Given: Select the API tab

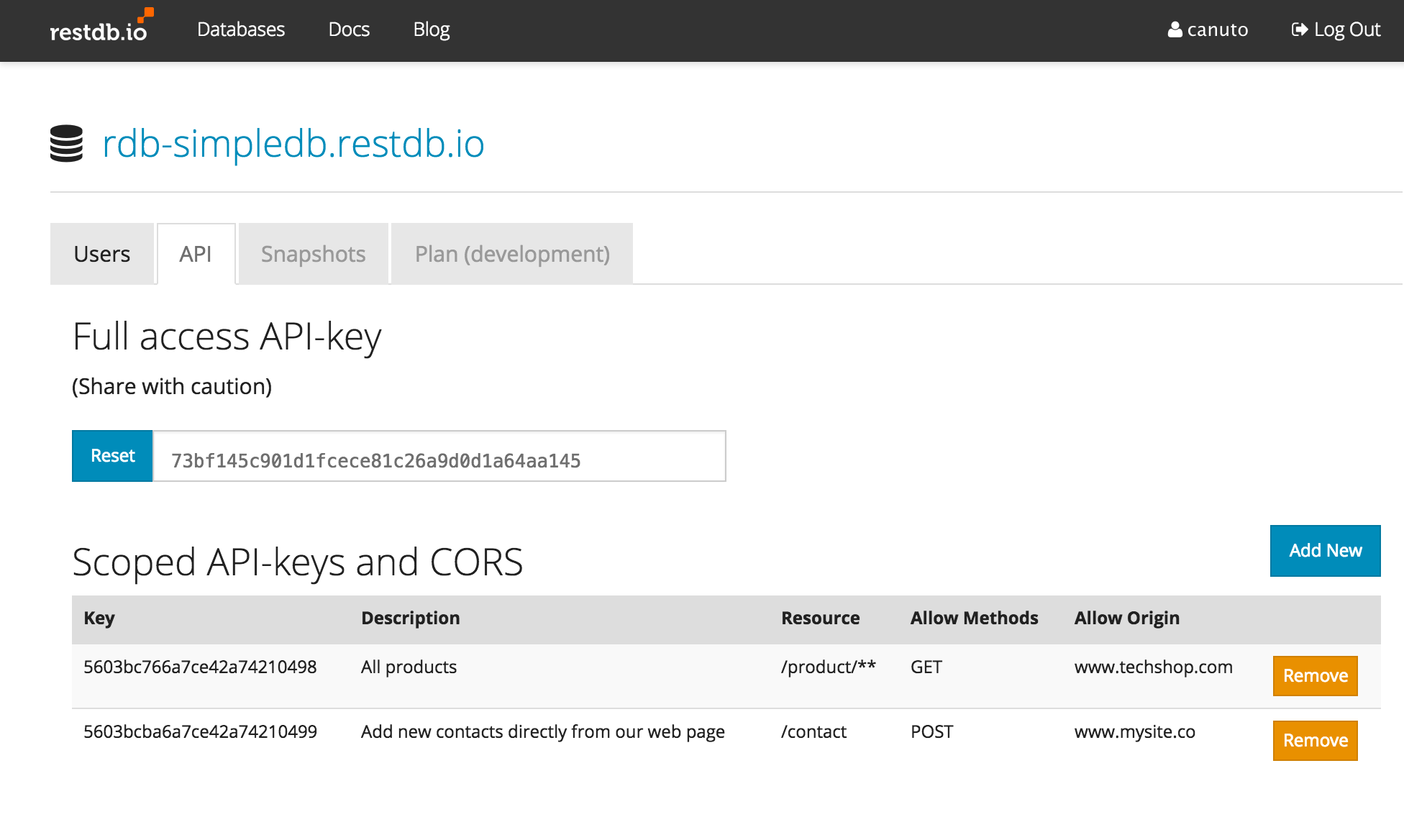Looking at the screenshot, I should click(x=196, y=254).
